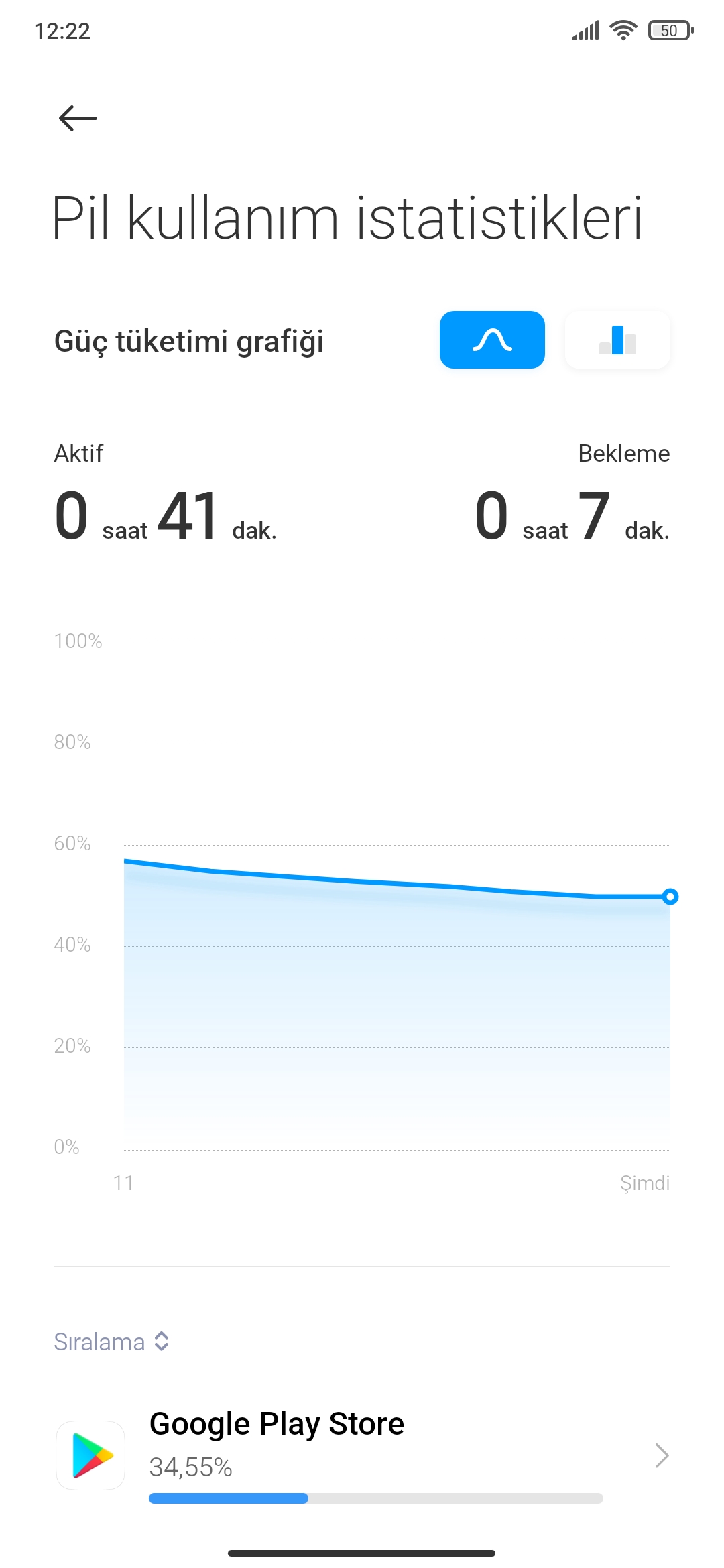The image size is (724, 1568).
Task: Expand Google Play Store entry chevron
Action: [x=662, y=1455]
